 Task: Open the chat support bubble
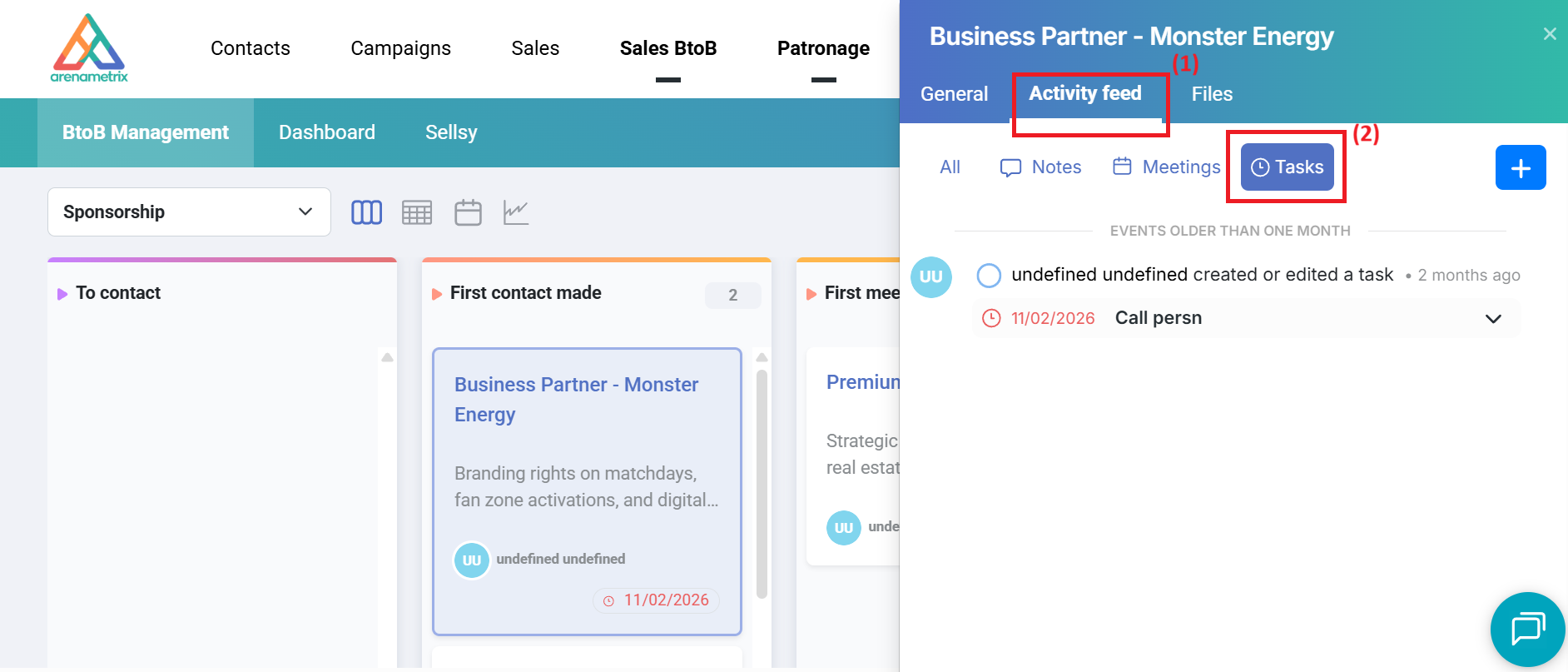(1527, 629)
